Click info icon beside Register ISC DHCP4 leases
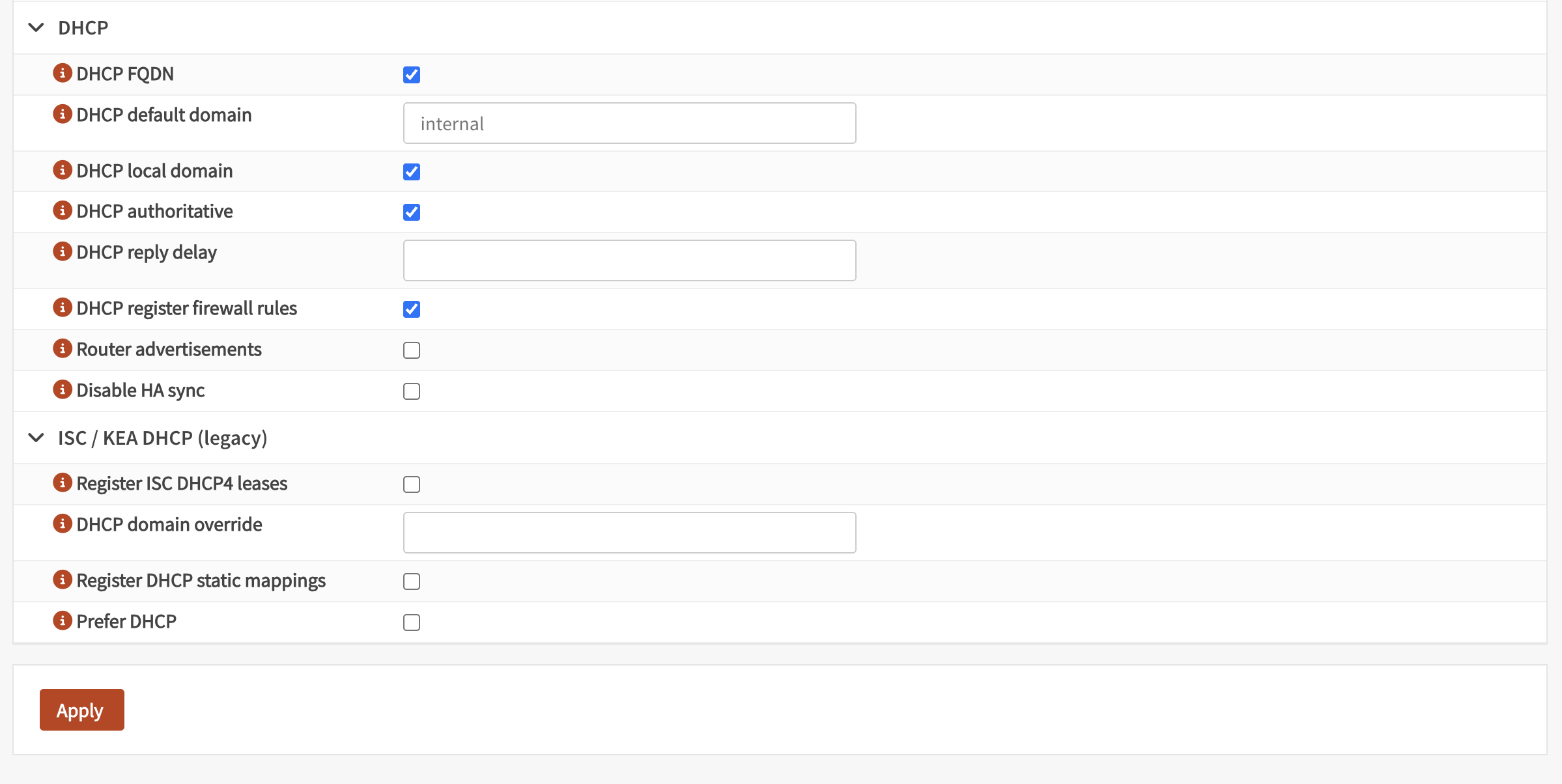Image resolution: width=1562 pixels, height=784 pixels. (62, 483)
